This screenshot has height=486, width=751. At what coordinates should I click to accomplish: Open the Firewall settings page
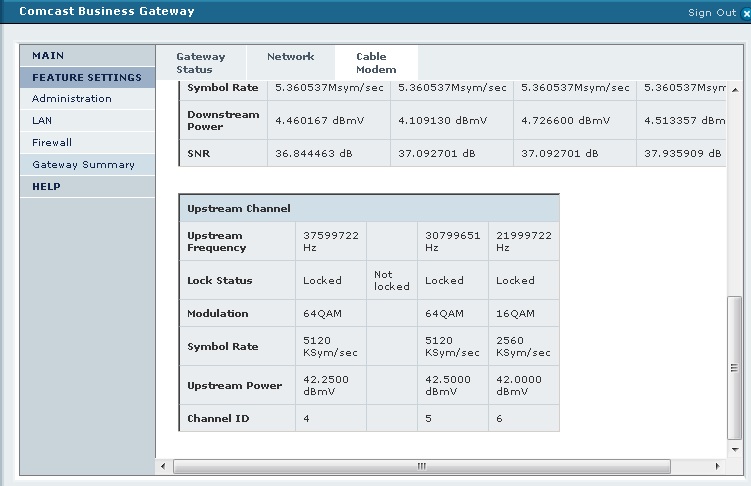[52, 143]
